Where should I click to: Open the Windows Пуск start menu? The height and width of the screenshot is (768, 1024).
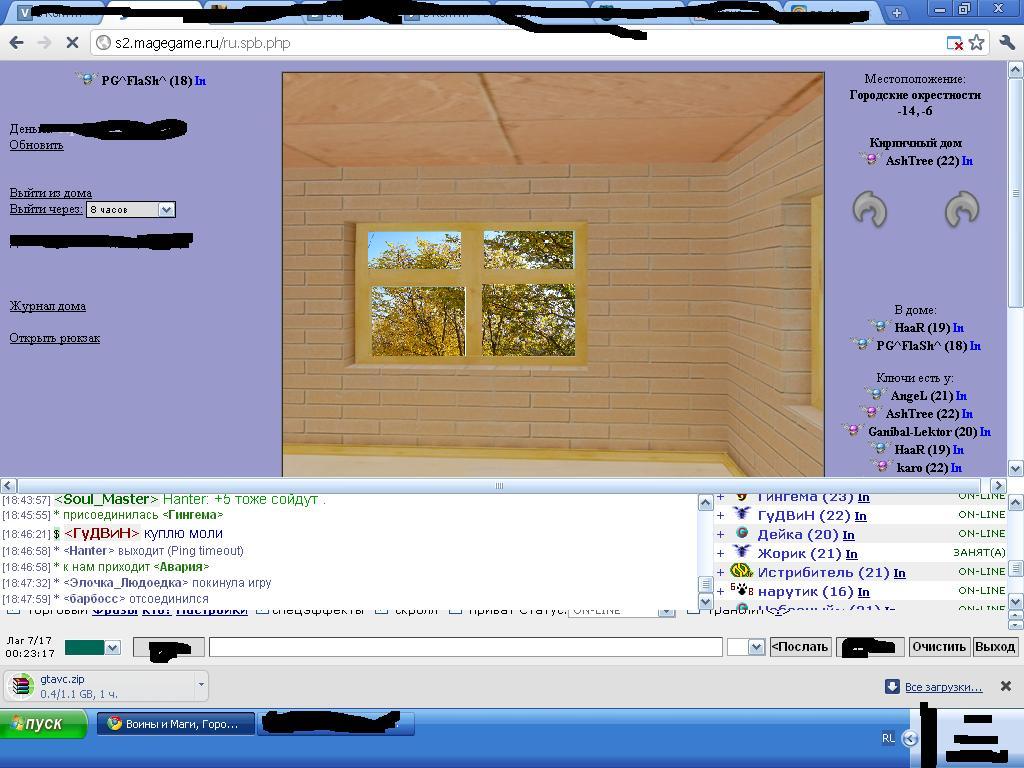click(43, 724)
